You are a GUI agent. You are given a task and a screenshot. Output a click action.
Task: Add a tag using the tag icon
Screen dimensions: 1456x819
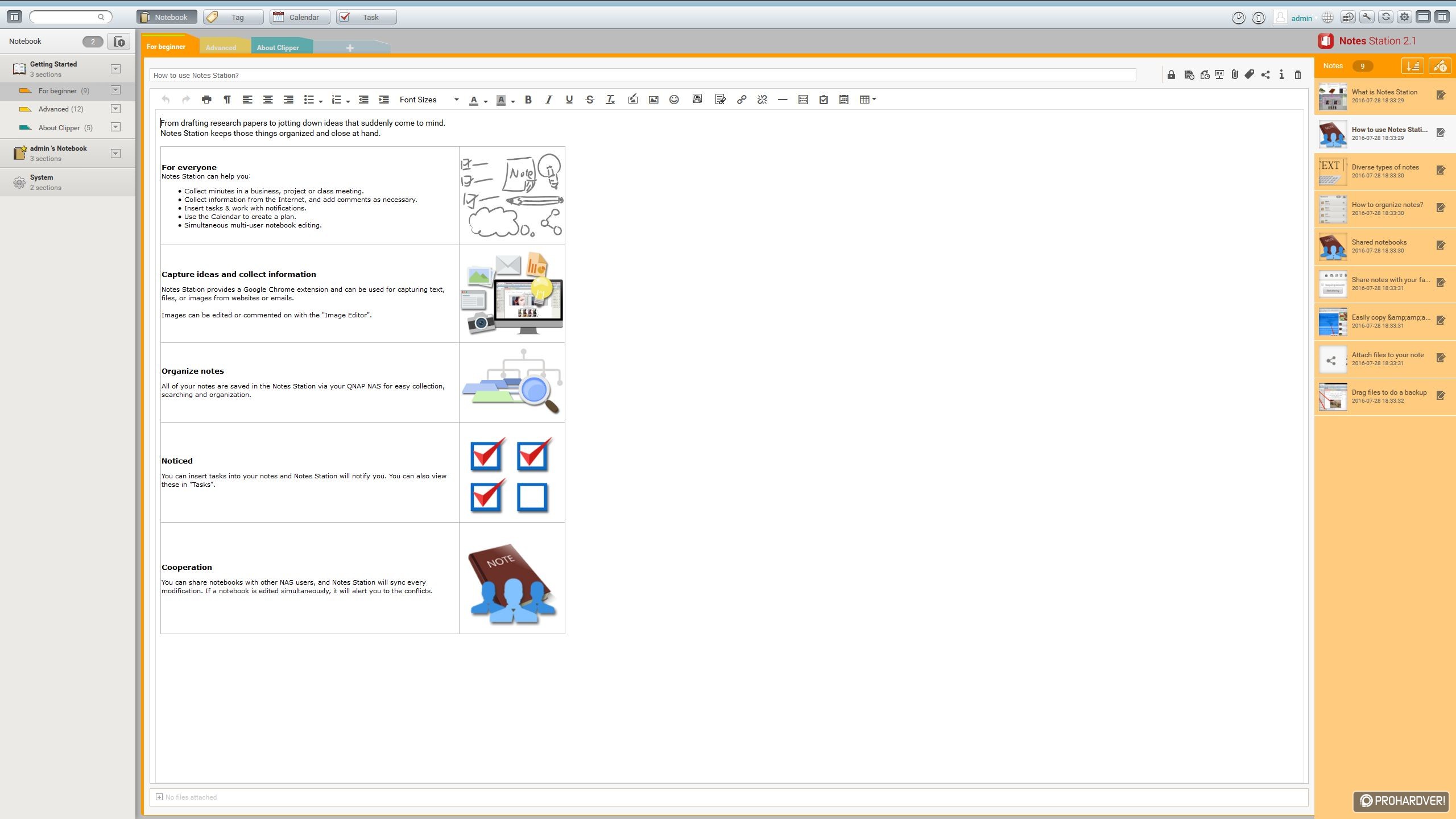click(x=1250, y=75)
